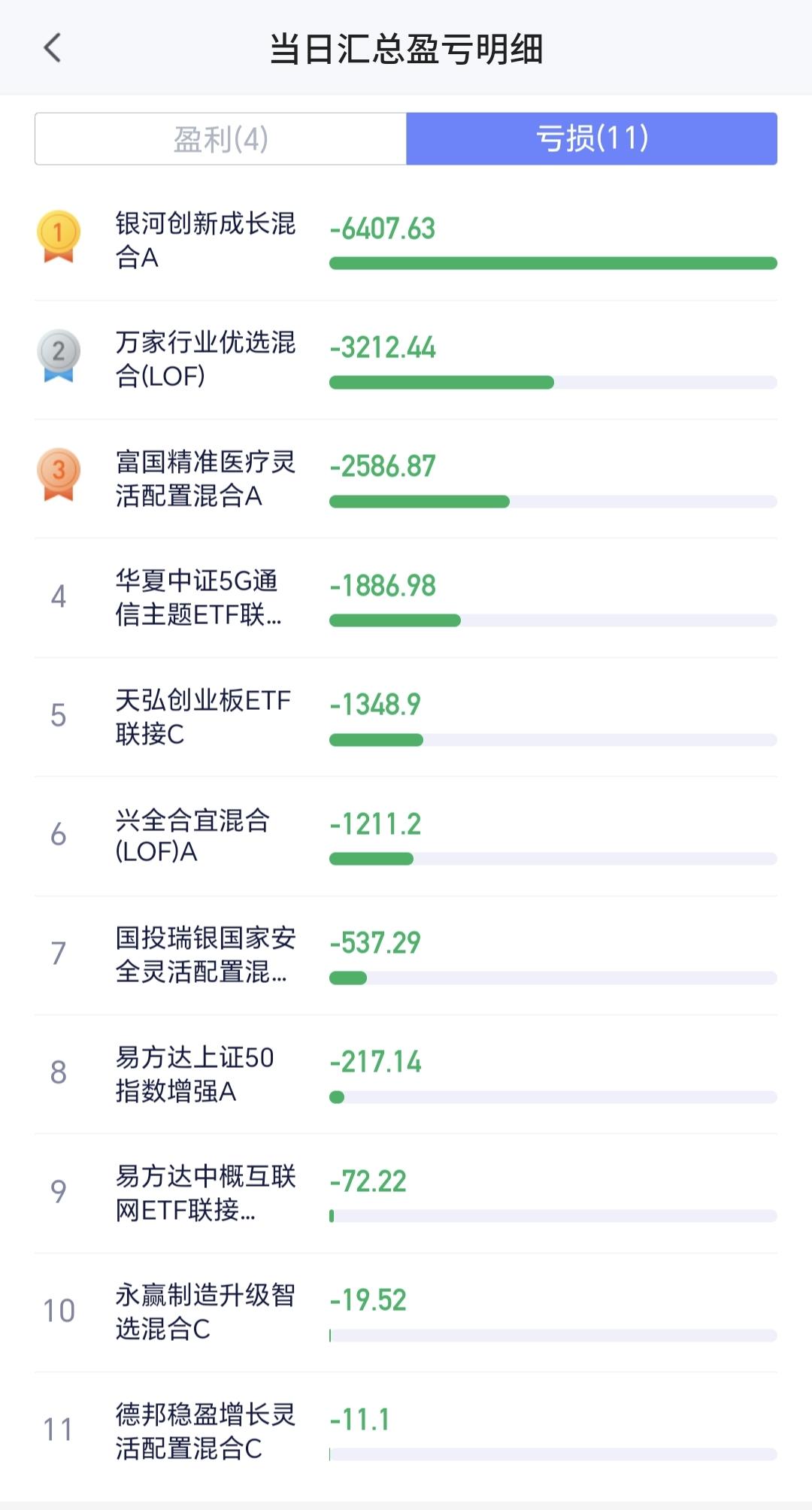Click the -6407.63 loss progress bar
Viewport: 812px width, 1510px height.
(553, 263)
